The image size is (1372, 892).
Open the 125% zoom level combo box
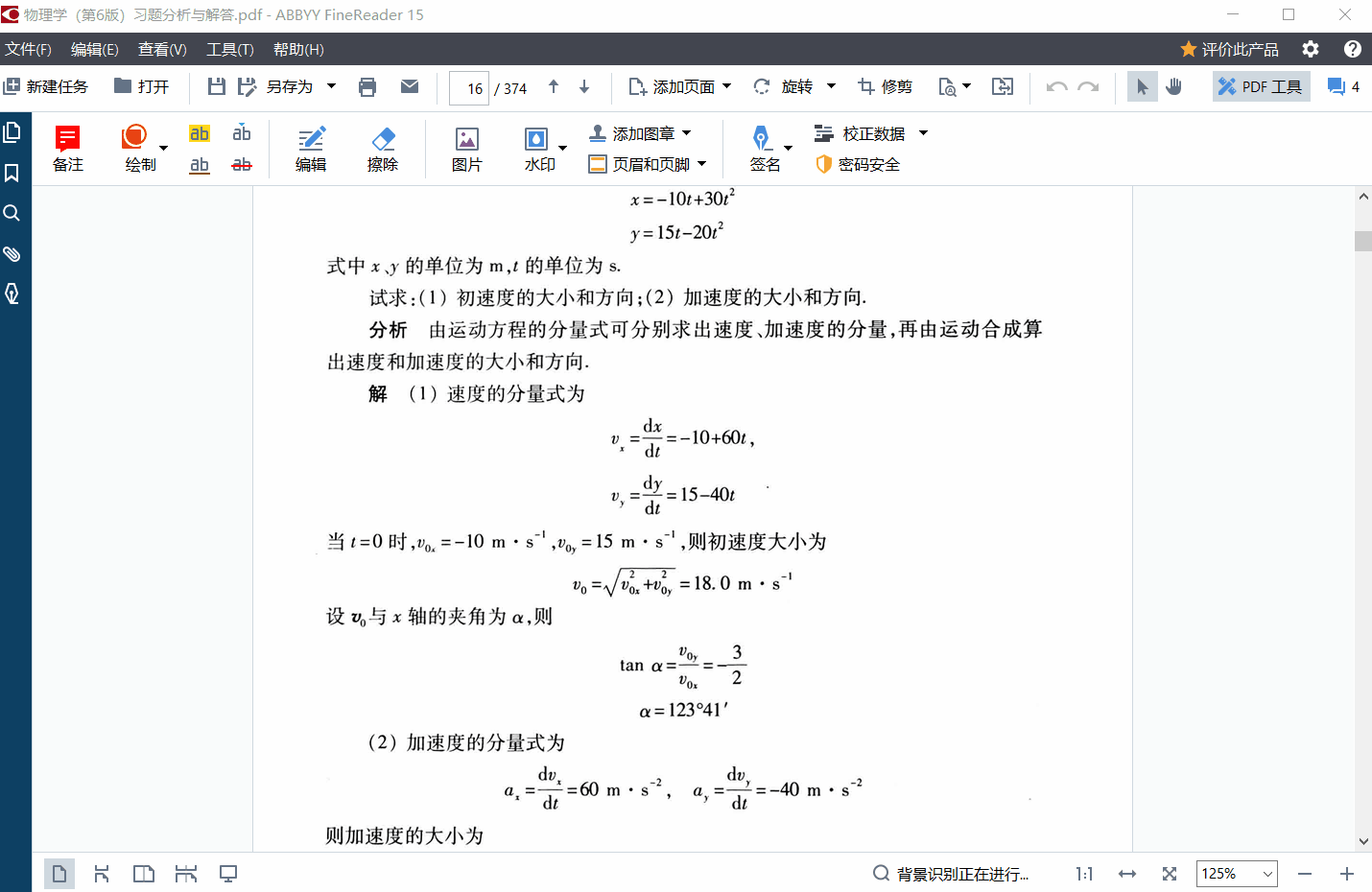[x=1238, y=874]
